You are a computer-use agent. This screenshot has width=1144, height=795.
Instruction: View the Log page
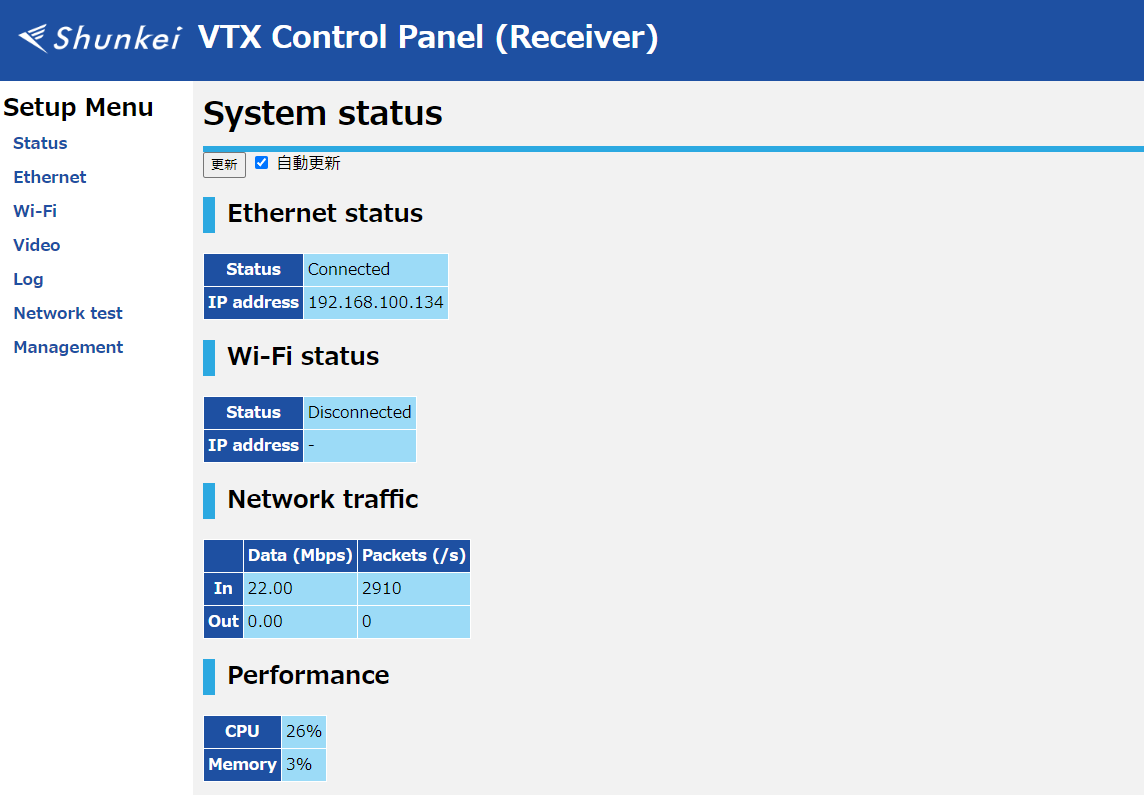pyautogui.click(x=28, y=279)
